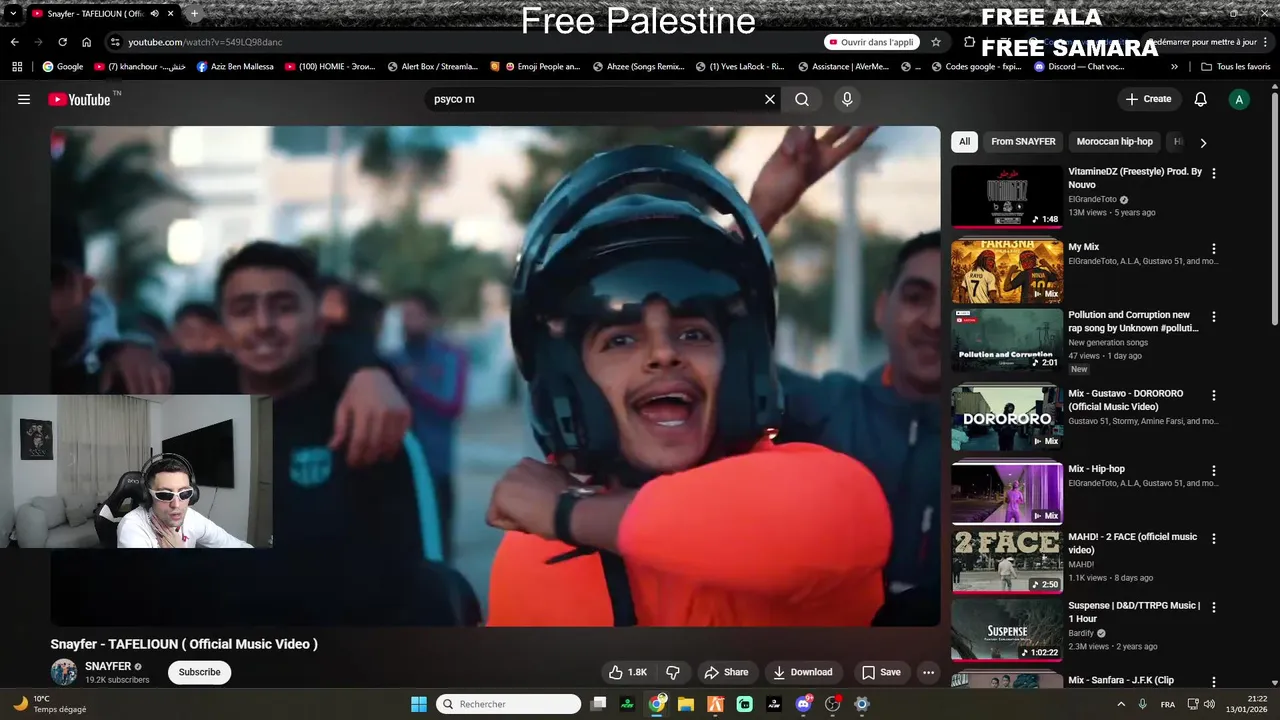The width and height of the screenshot is (1280, 720).
Task: Open a new browser tab
Action: pos(194,14)
